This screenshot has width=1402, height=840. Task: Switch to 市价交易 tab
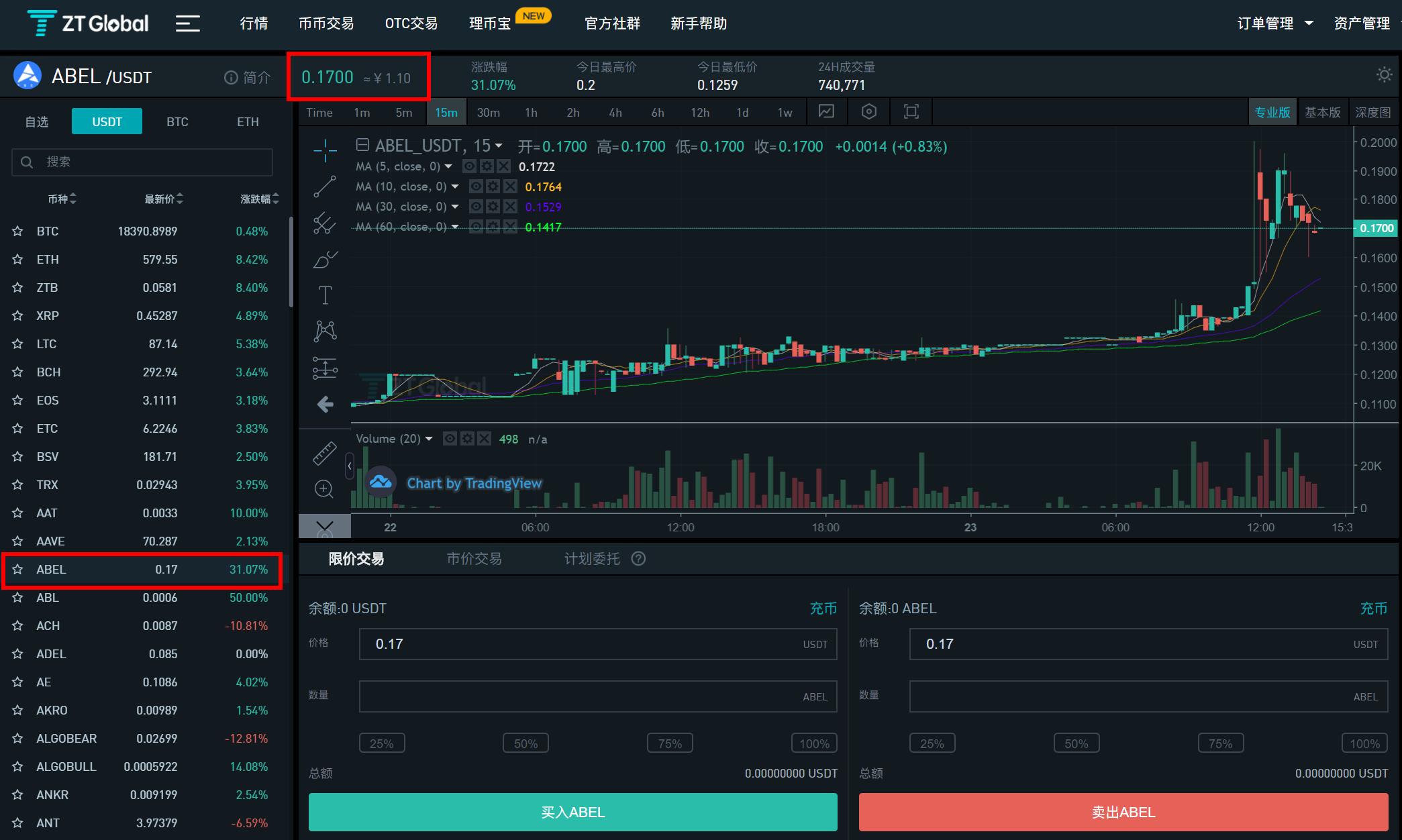(474, 558)
